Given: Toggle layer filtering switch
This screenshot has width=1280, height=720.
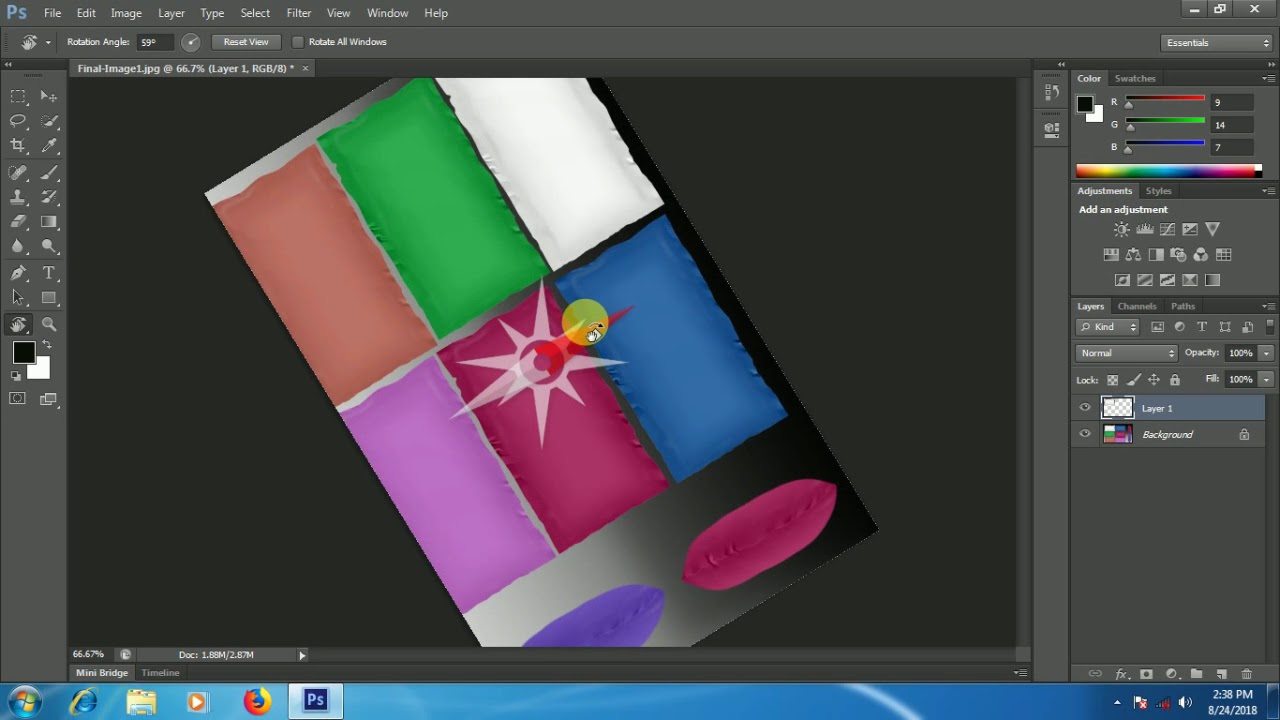Looking at the screenshot, I should click(1270, 326).
